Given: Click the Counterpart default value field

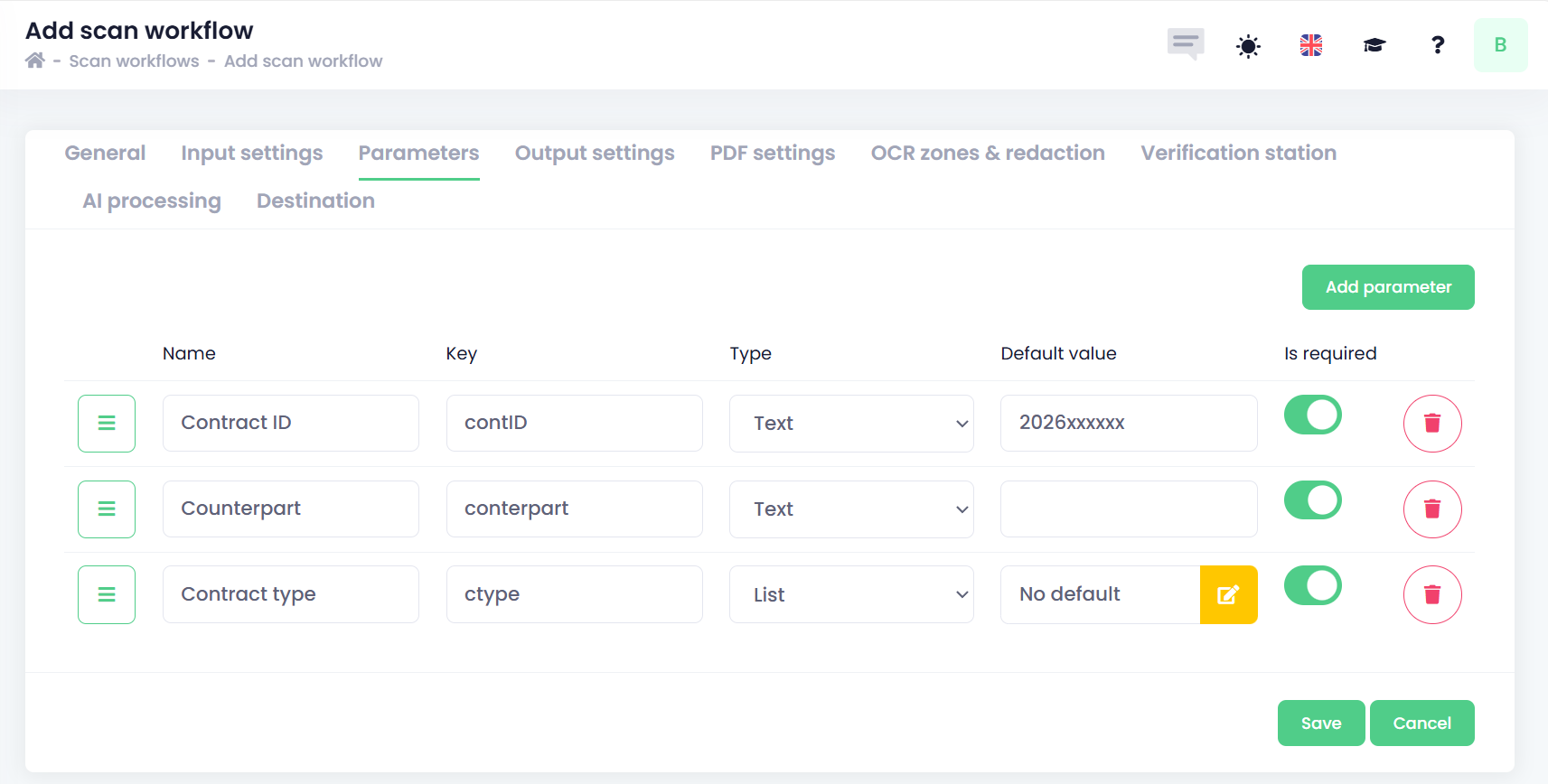Looking at the screenshot, I should click(x=1128, y=509).
